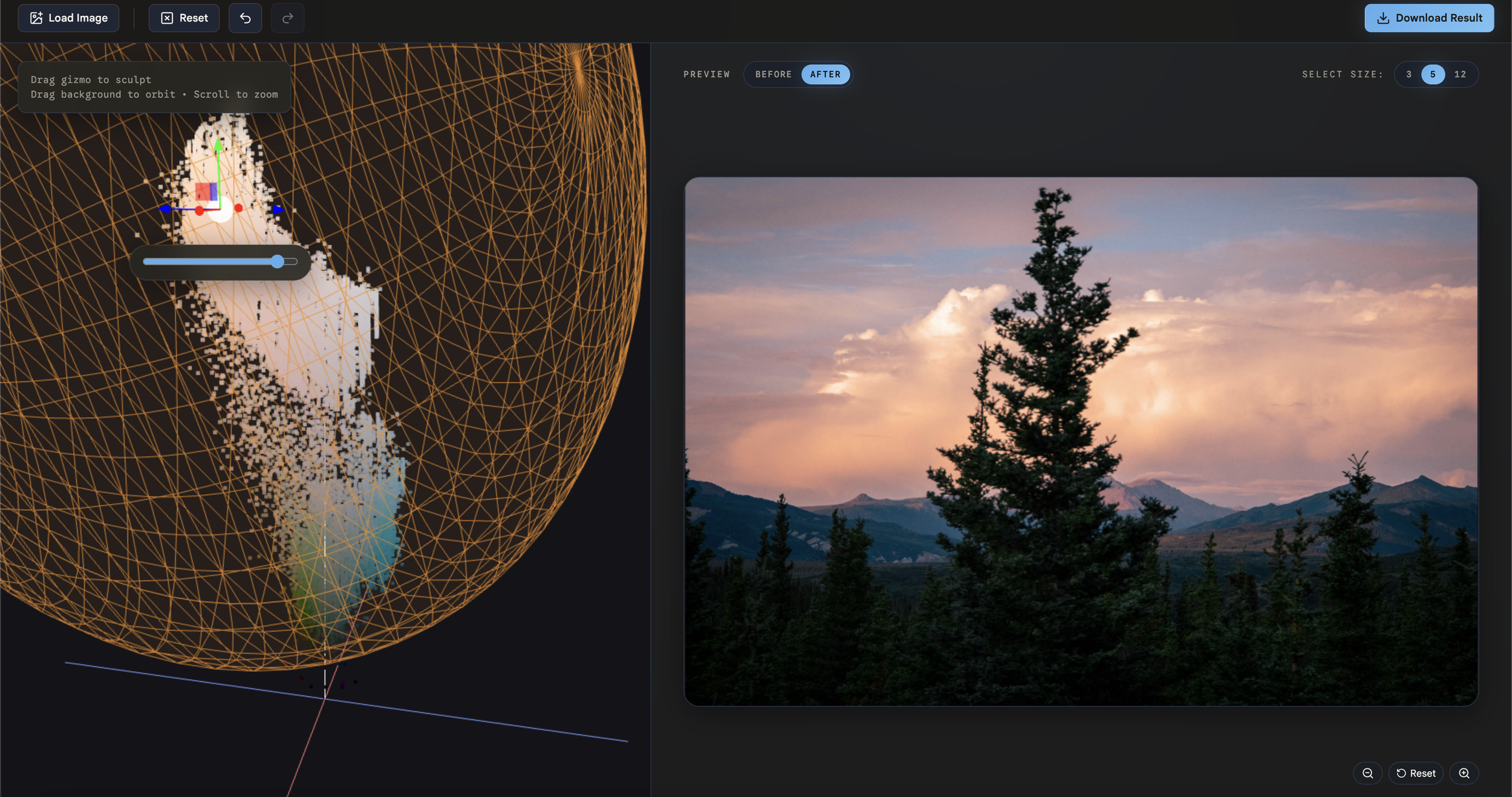The image size is (1512, 797).
Task: Click the X-square icon on the Reset button
Action: pos(168,18)
